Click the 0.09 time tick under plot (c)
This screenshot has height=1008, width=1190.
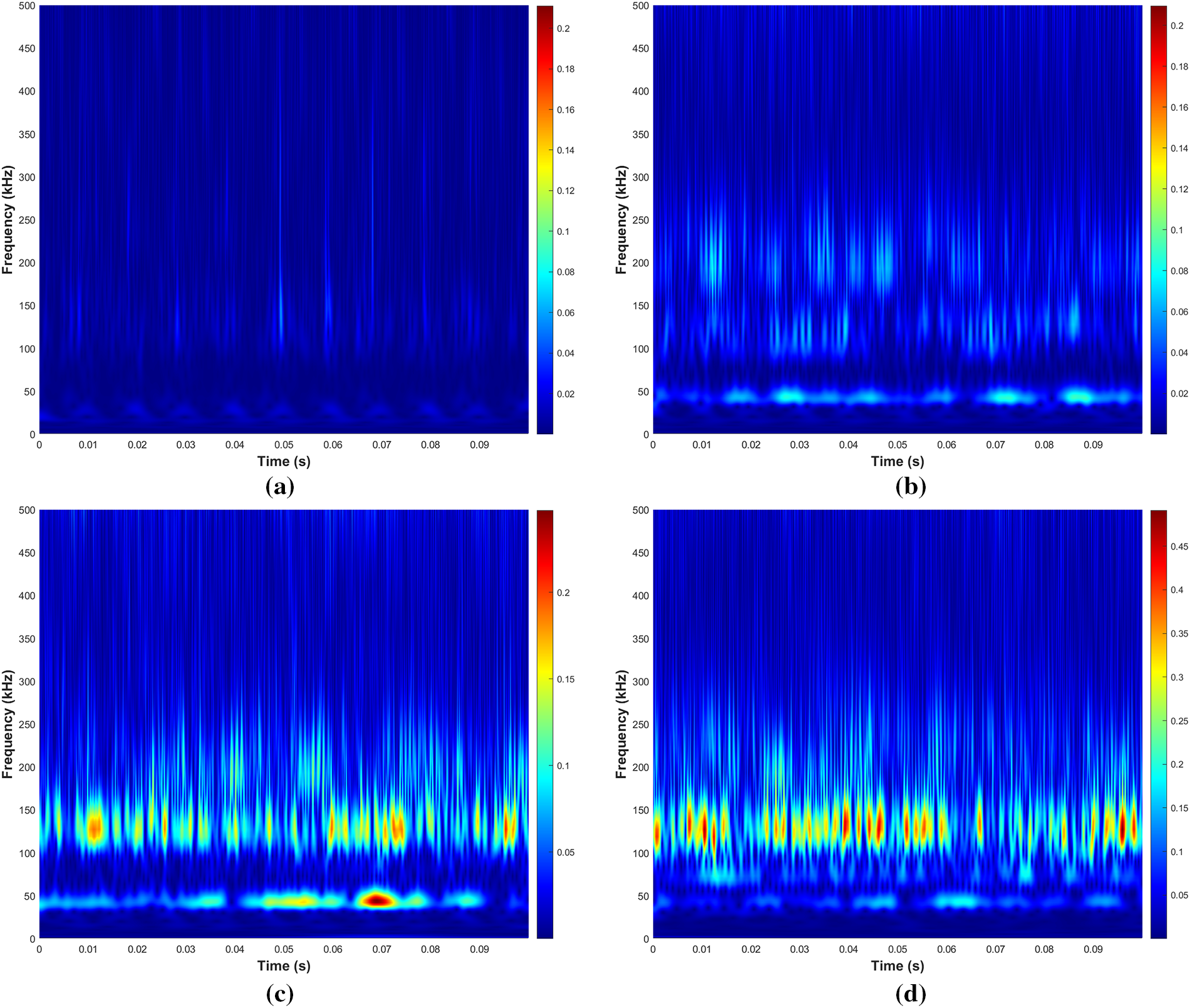479,949
